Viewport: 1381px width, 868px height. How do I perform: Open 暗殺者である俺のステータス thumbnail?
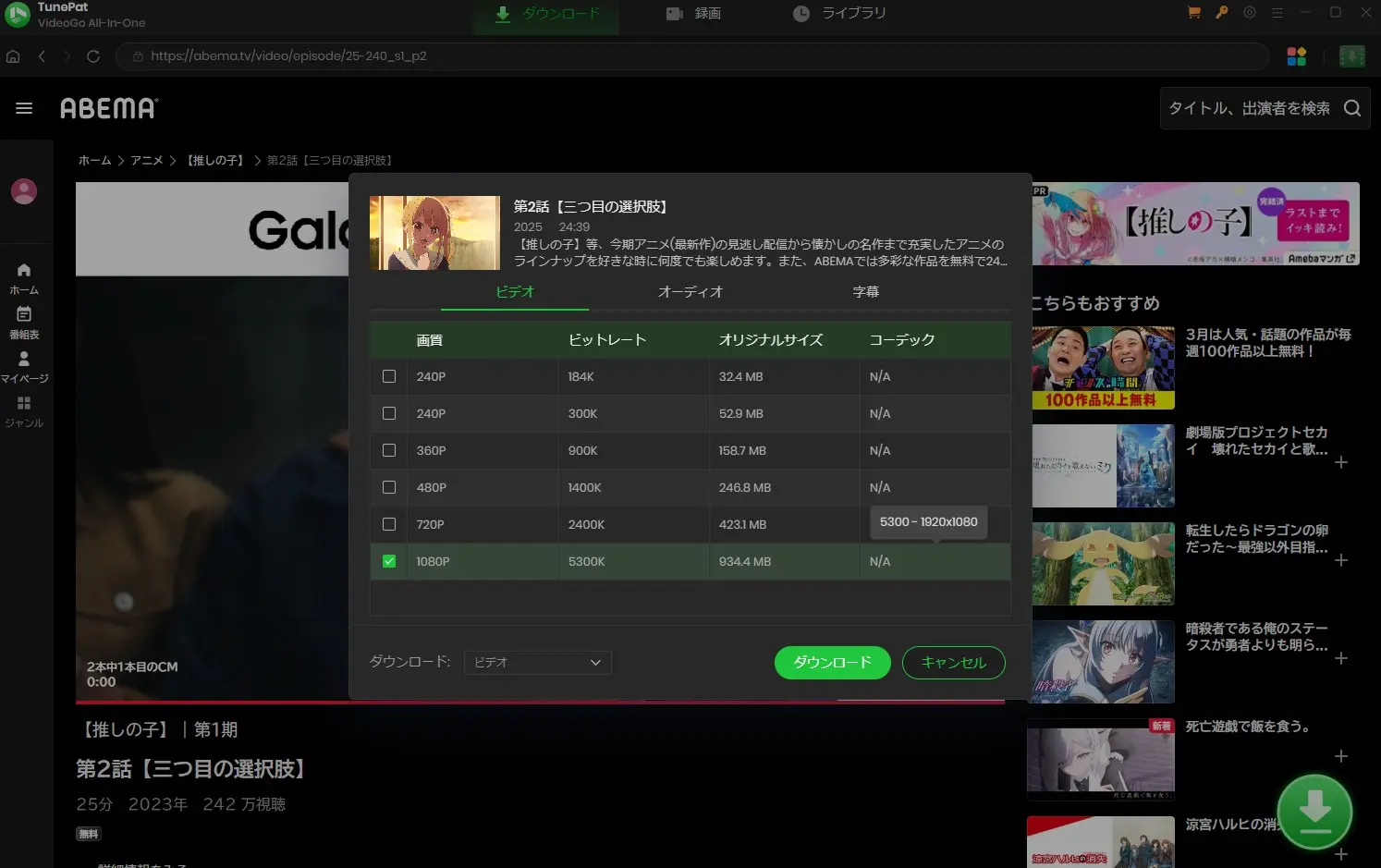coord(1103,661)
